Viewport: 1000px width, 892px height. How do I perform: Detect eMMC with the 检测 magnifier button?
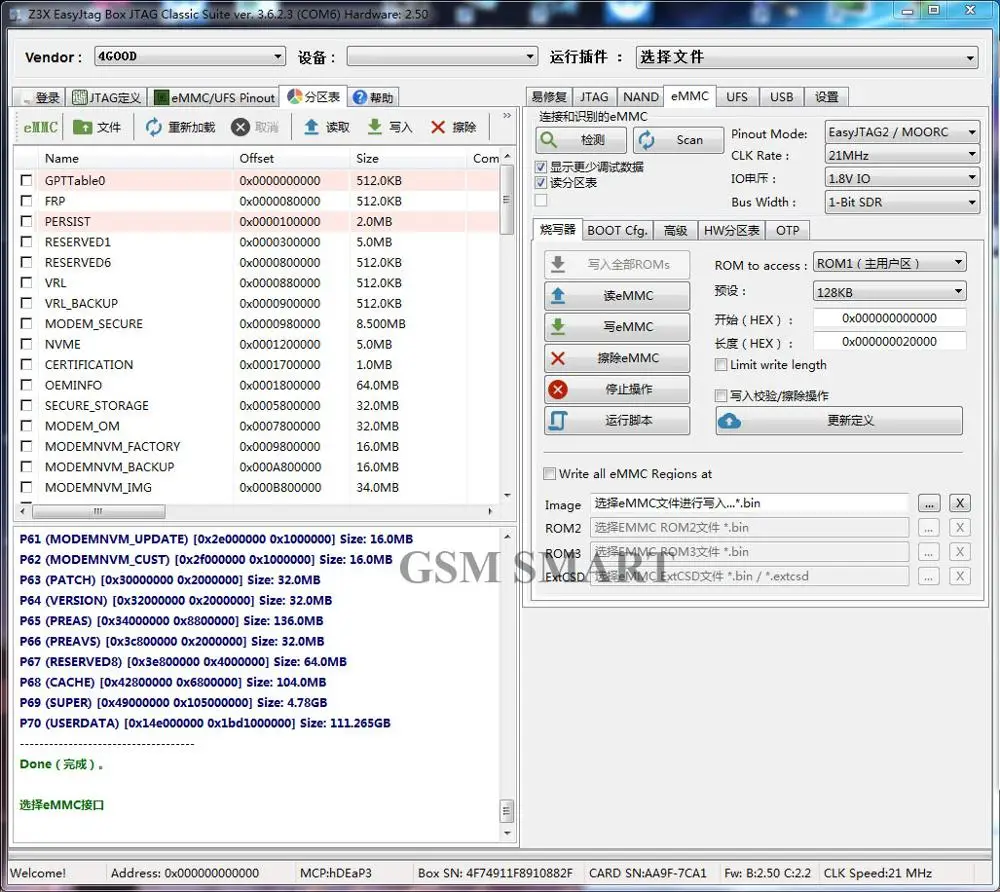(x=580, y=140)
